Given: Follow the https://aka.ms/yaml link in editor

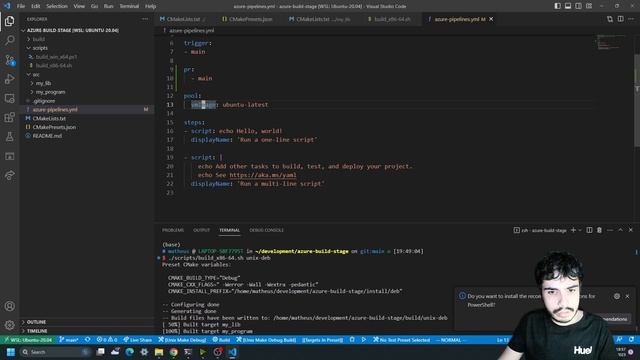Looking at the screenshot, I should tap(263, 175).
